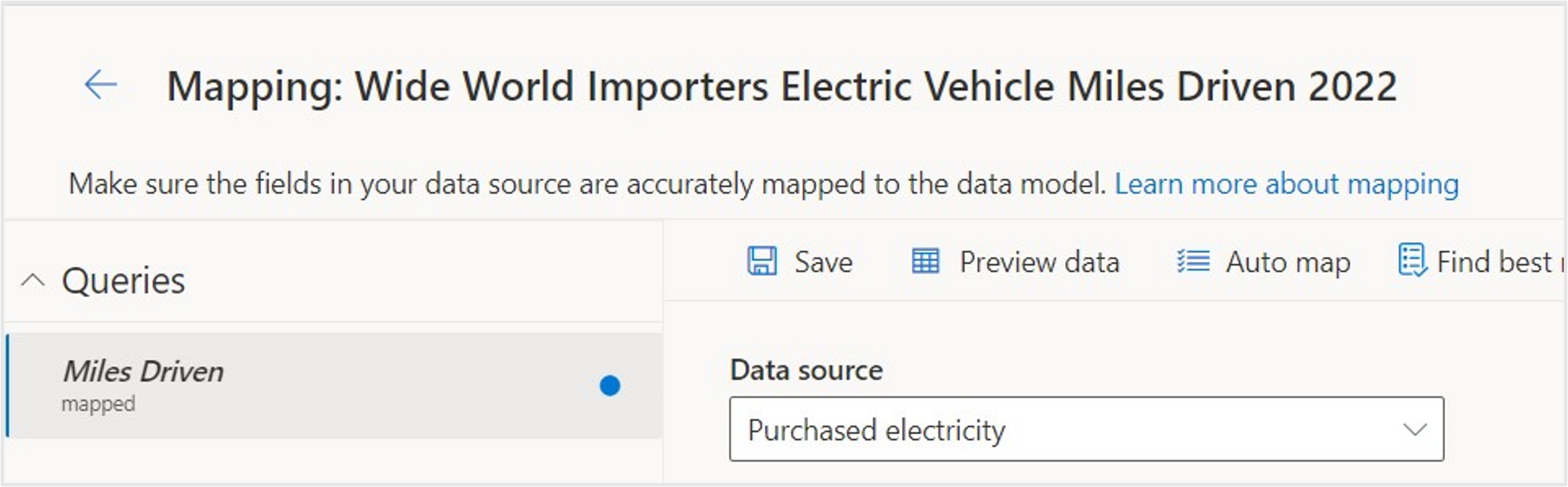The image size is (1568, 487).
Task: Run Auto map using its list icon
Action: coord(1192,262)
